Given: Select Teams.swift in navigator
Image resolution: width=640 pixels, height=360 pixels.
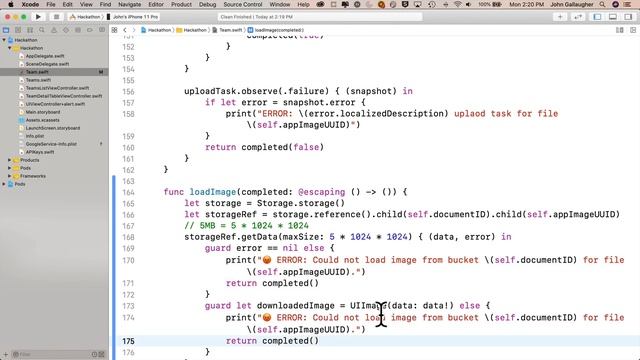Looking at the screenshot, I should (x=38, y=80).
